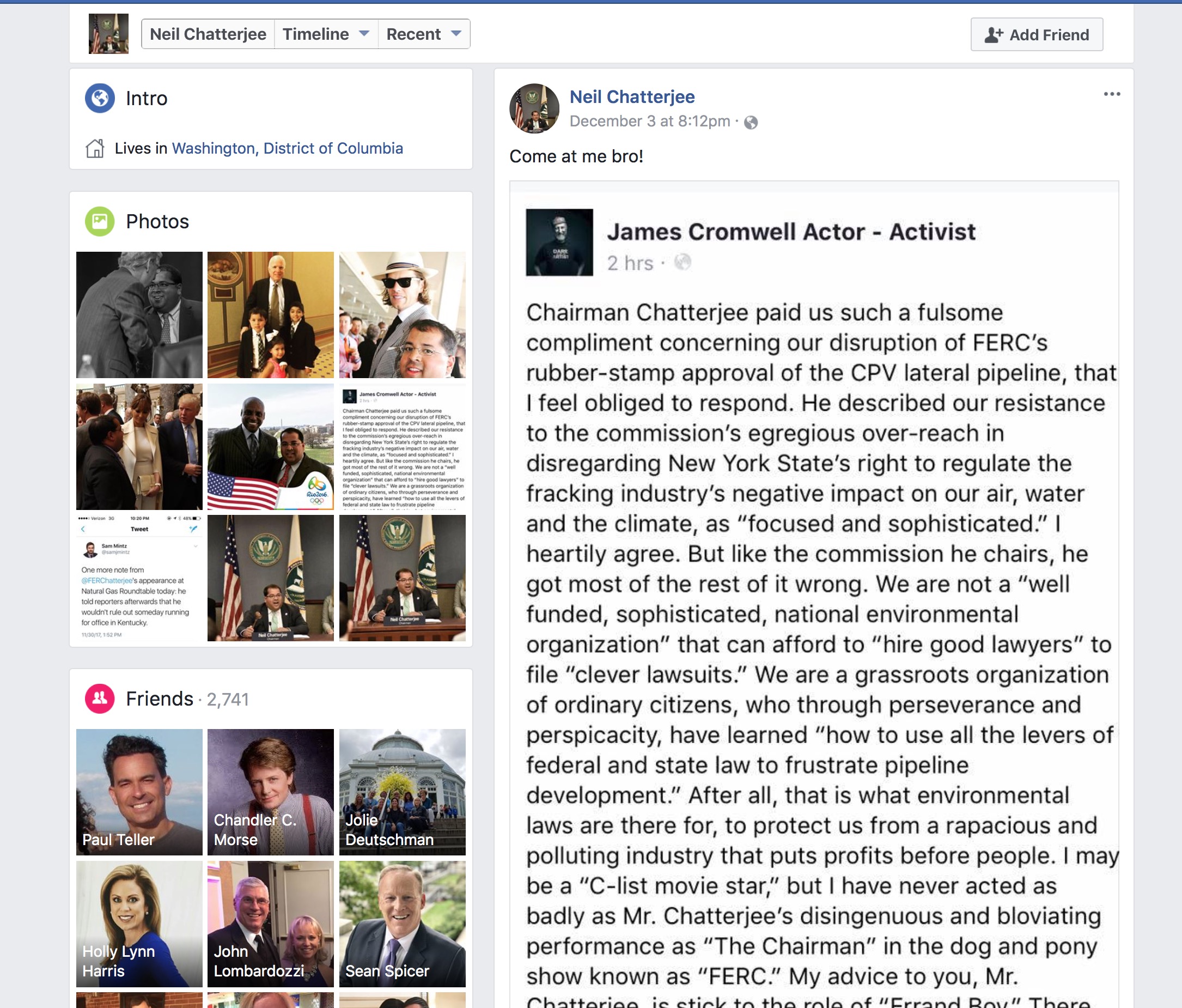Open Neil Chatterjee post author link
Image resolution: width=1182 pixels, height=1008 pixels.
point(632,97)
